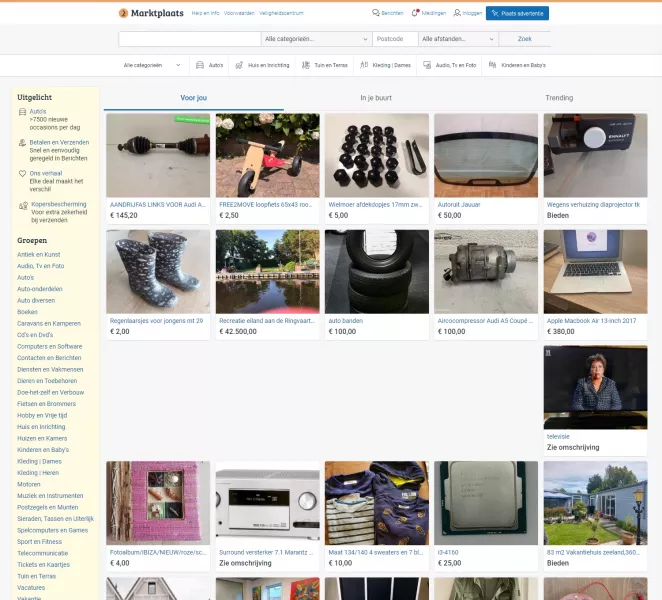
Task: Open the FREE2MOVE loopfiets listing image
Action: tap(268, 155)
